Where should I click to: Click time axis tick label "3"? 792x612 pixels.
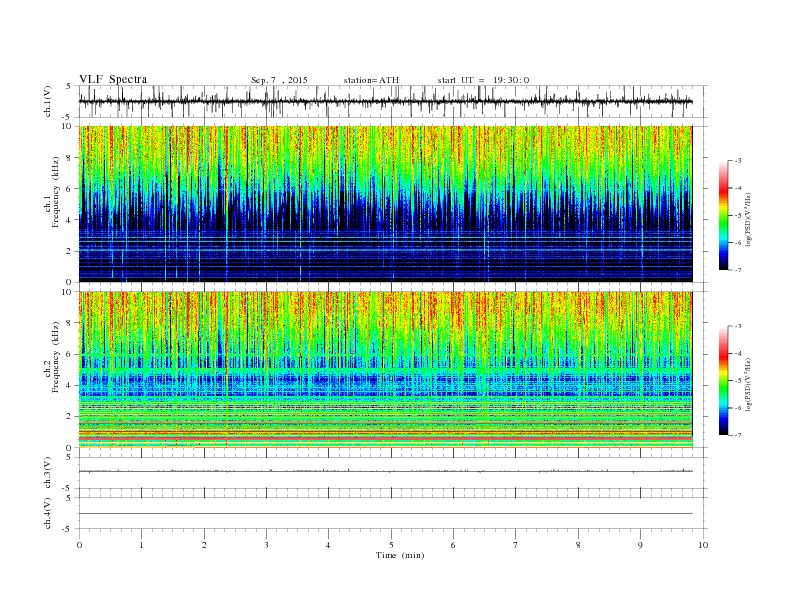[x=266, y=545]
